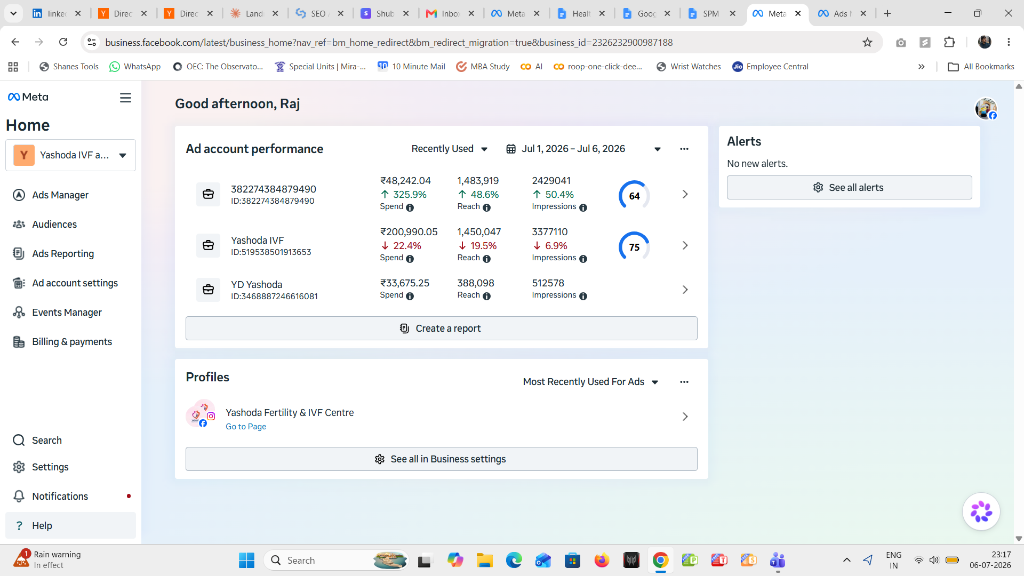Click the Search item in sidebar
This screenshot has width=1024, height=576.
46,440
